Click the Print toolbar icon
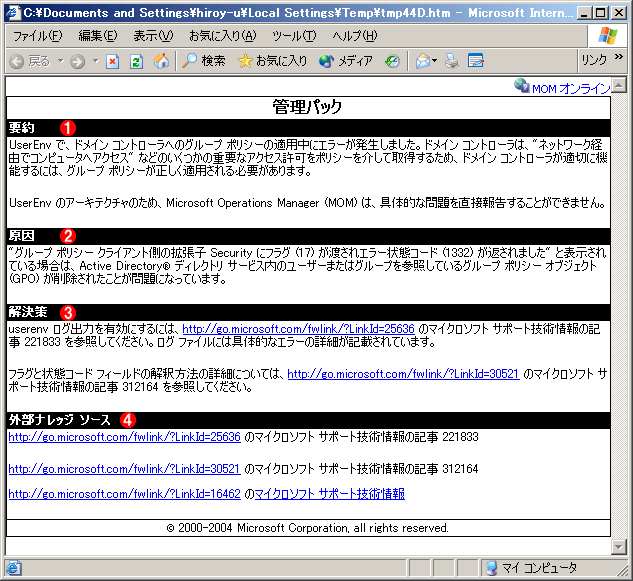Viewport: 633px width, 581px height. coord(452,61)
